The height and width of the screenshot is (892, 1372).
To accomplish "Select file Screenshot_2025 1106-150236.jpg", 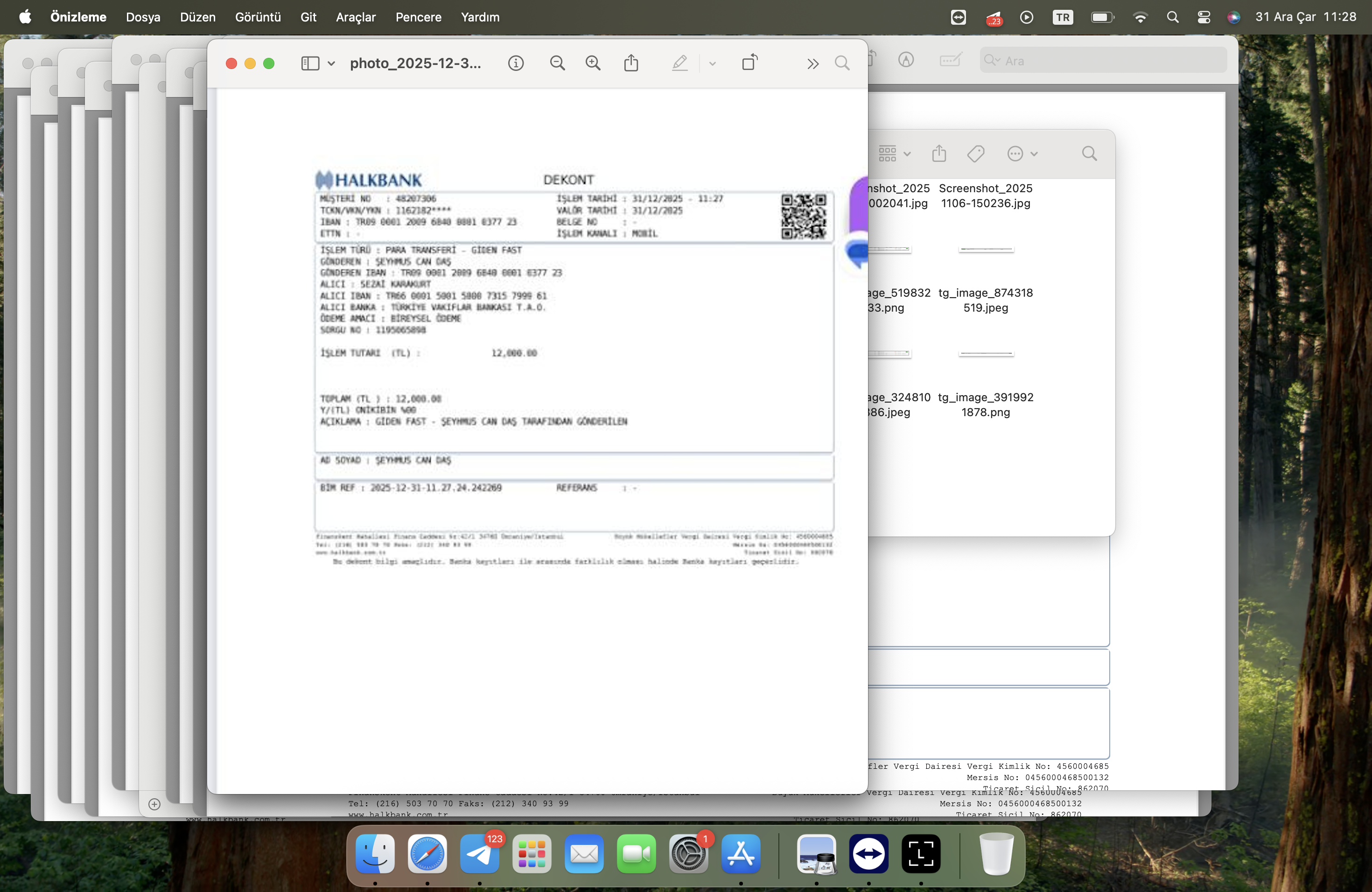I will [x=985, y=196].
